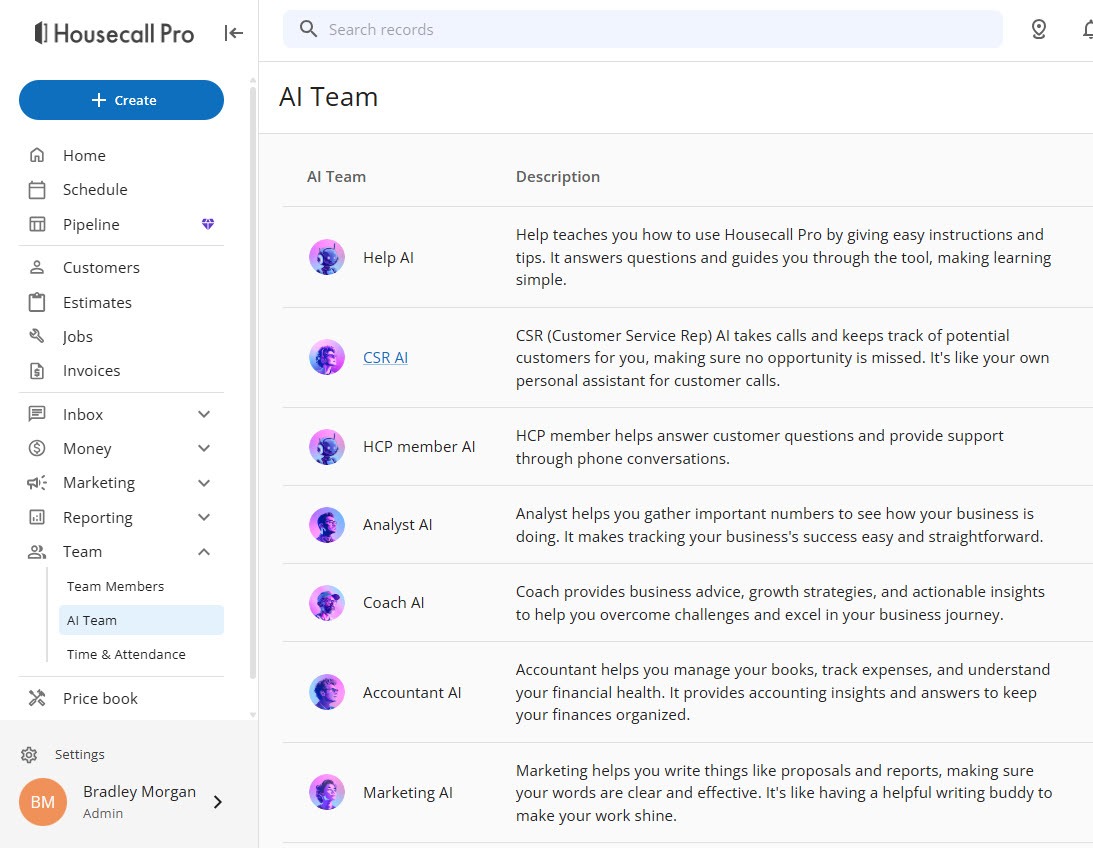Click the Customers person icon
1093x848 pixels.
37,268
